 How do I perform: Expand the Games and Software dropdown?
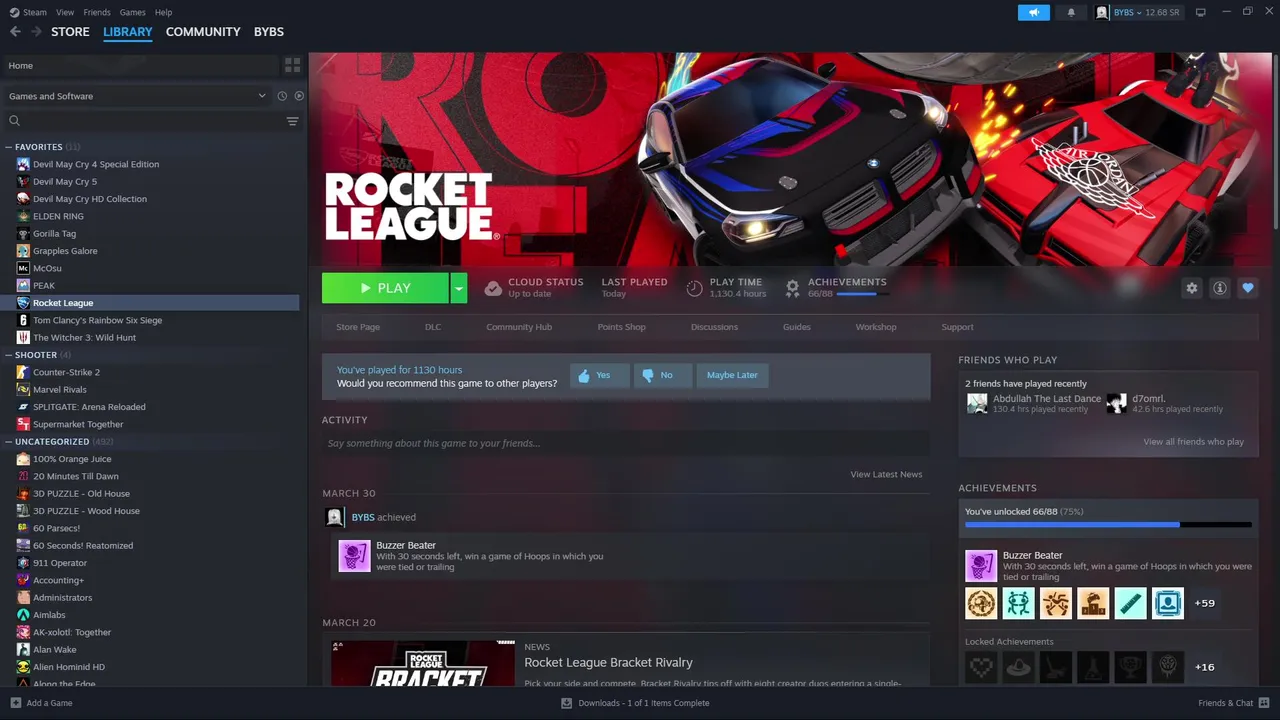point(137,96)
